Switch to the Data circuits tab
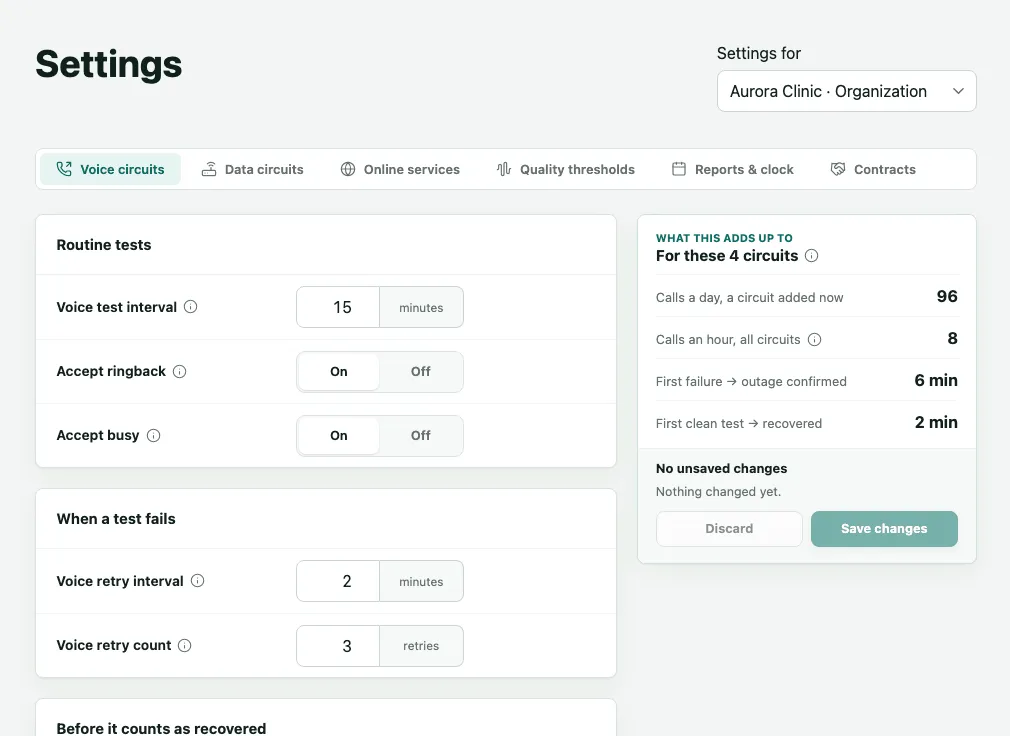The image size is (1010, 736). [x=252, y=169]
